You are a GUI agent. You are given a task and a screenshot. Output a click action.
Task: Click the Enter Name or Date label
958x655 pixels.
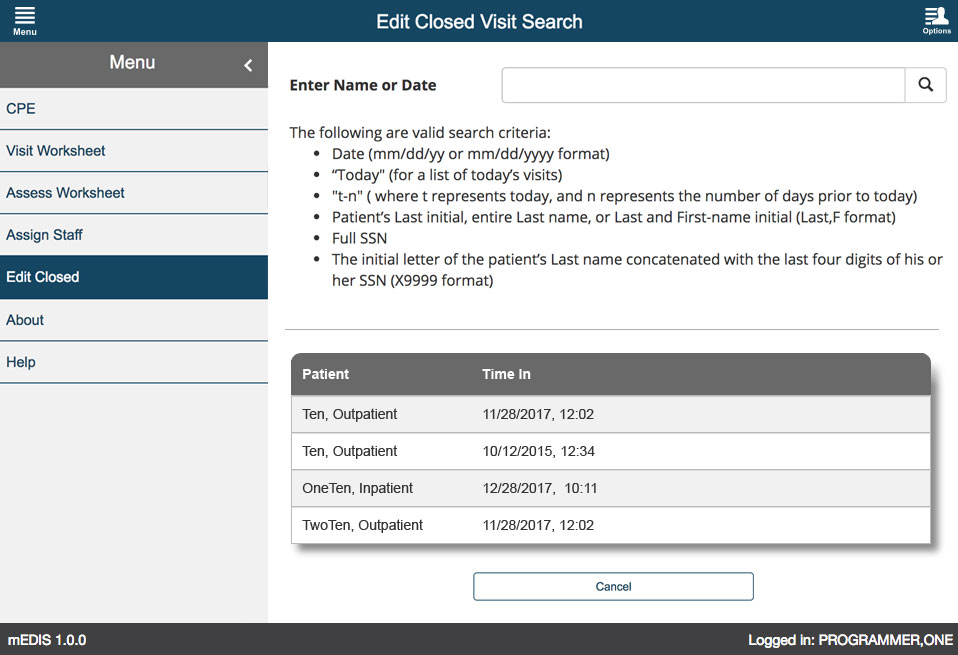coord(363,85)
